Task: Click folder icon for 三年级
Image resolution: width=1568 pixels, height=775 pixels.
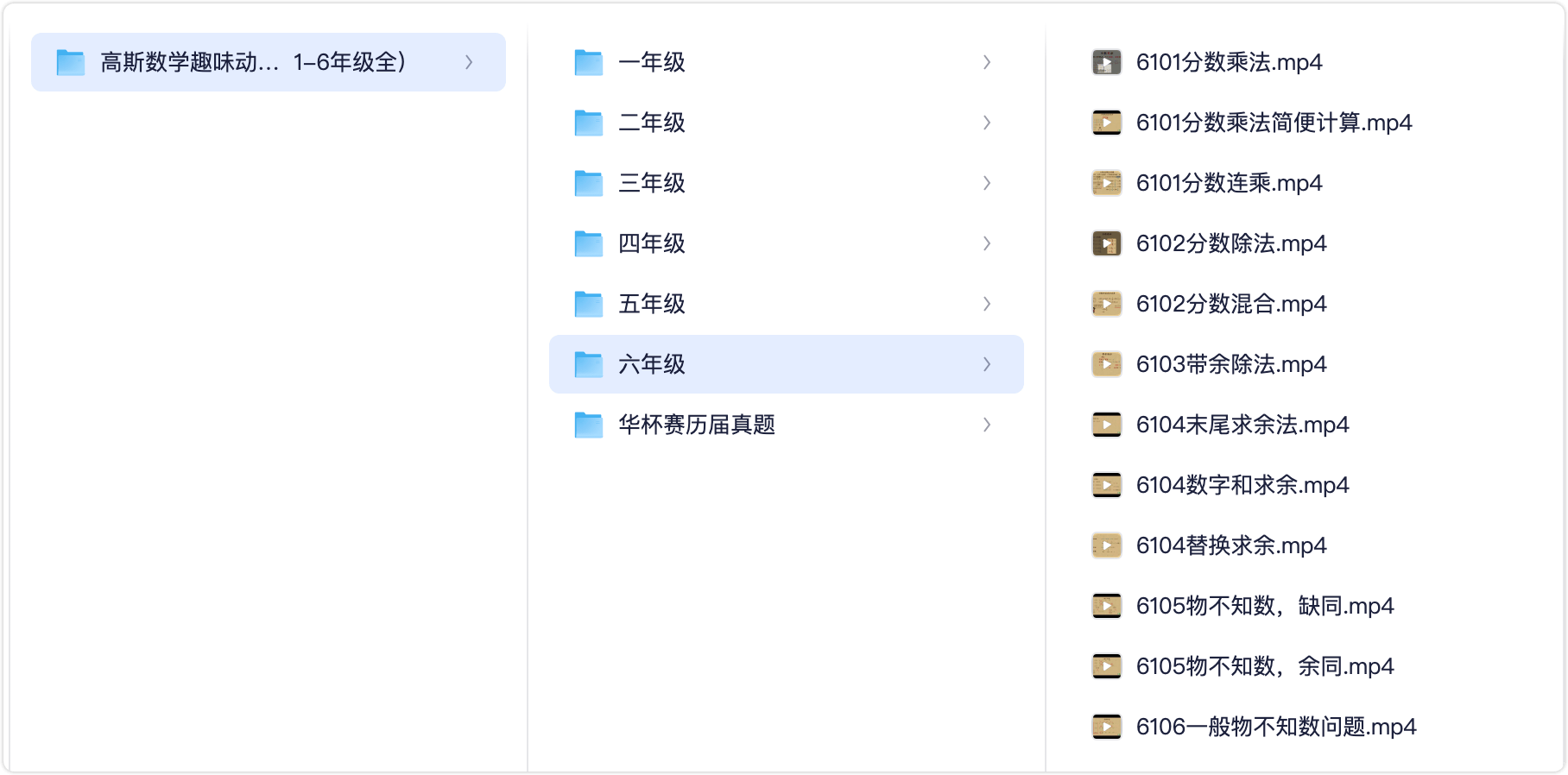Action: [x=589, y=183]
